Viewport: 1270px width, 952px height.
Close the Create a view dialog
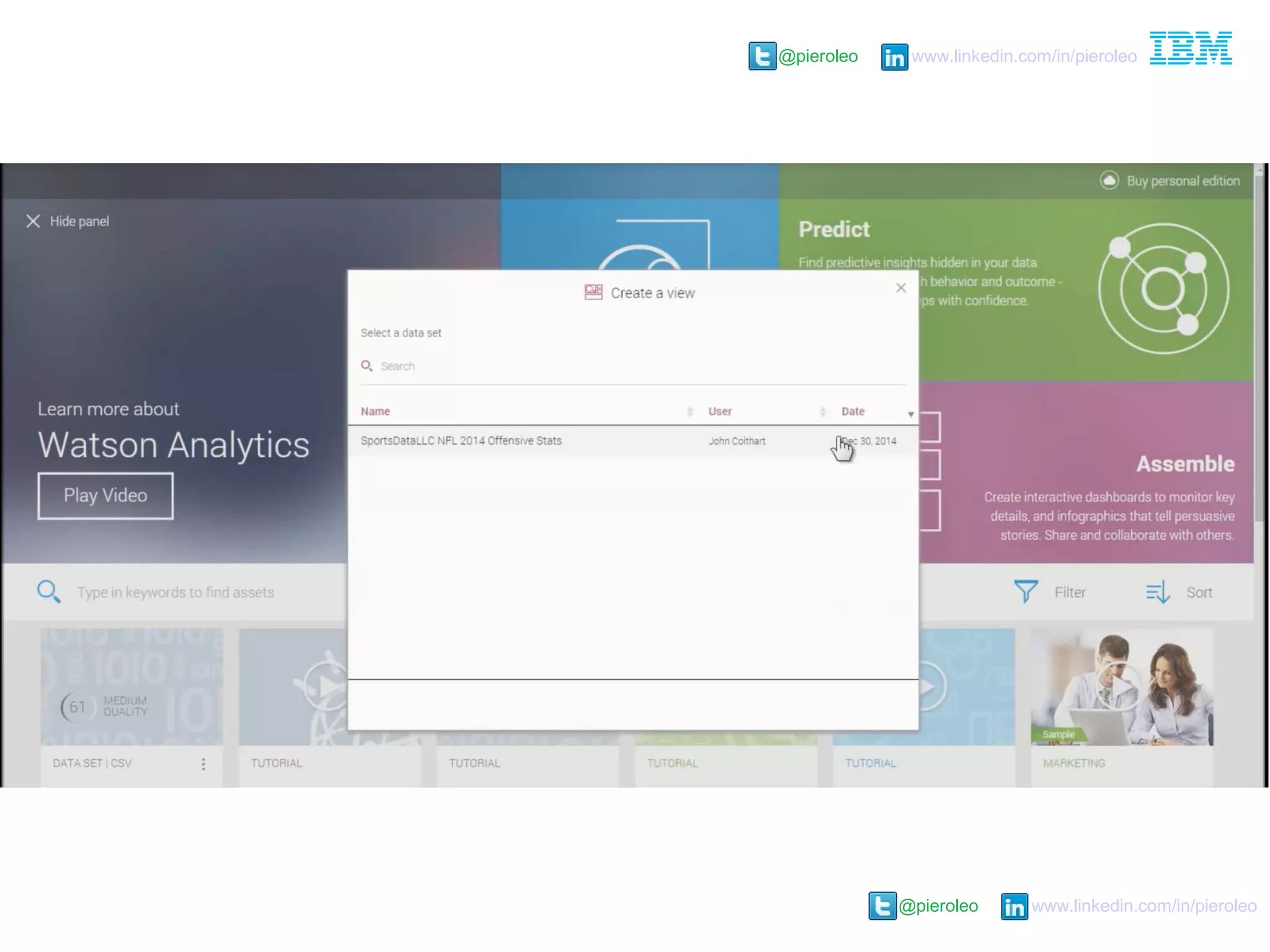pos(900,288)
